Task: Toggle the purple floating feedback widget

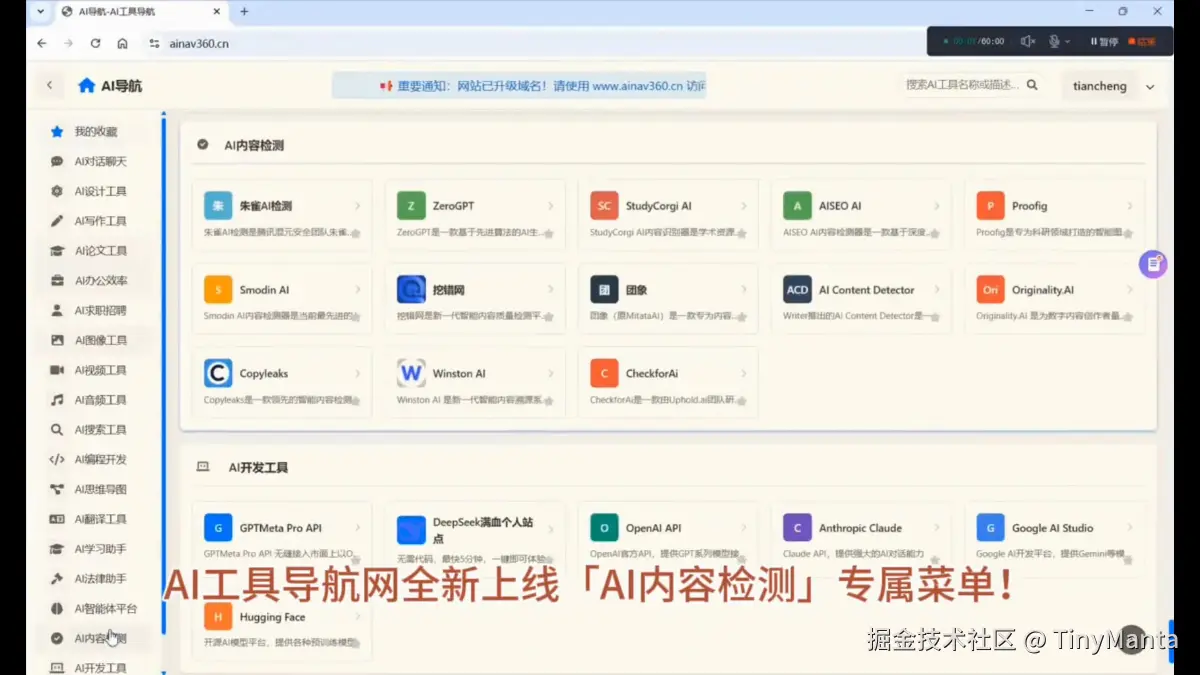Action: [x=1154, y=263]
